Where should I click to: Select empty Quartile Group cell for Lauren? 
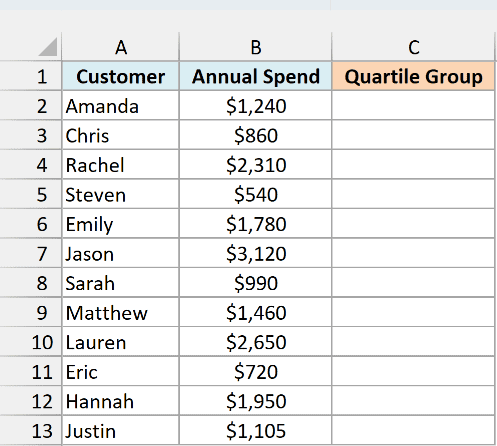coord(413,342)
